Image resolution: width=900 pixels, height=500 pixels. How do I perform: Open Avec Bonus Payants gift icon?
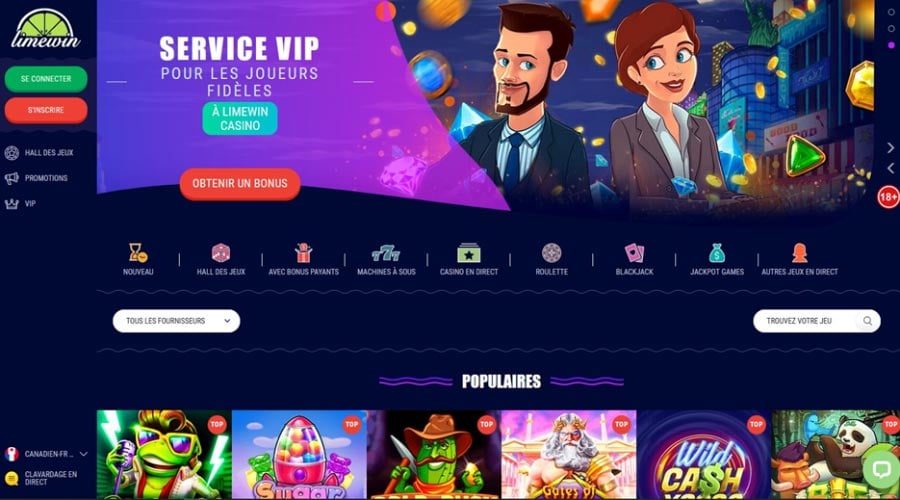[303, 253]
